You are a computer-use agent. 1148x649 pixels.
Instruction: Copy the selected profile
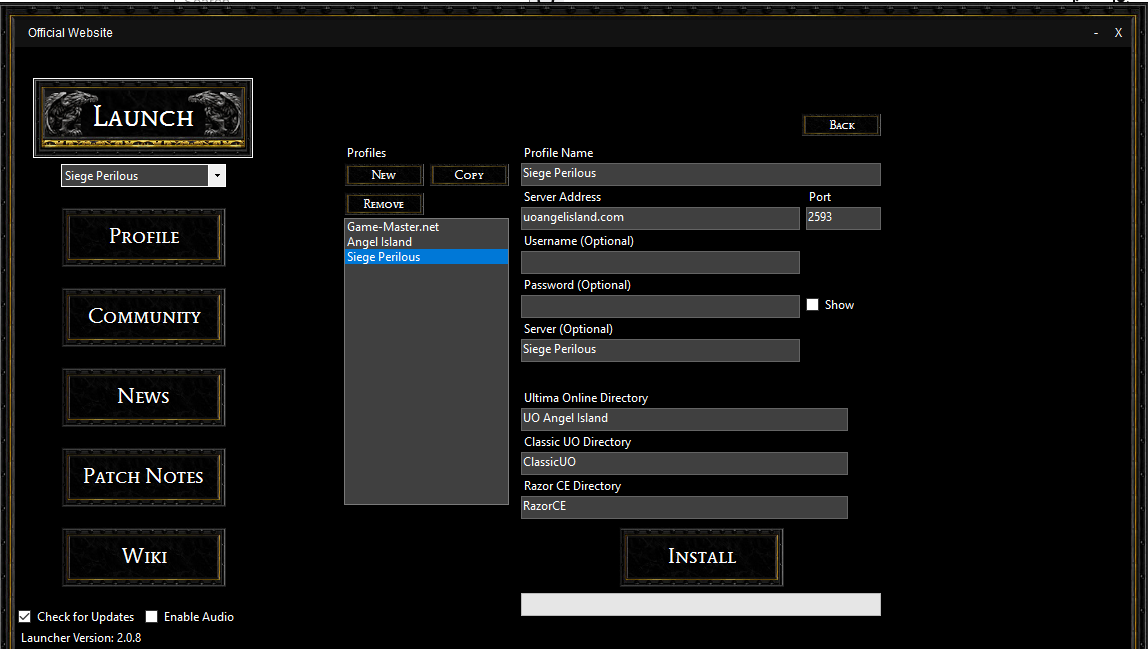pyautogui.click(x=469, y=175)
